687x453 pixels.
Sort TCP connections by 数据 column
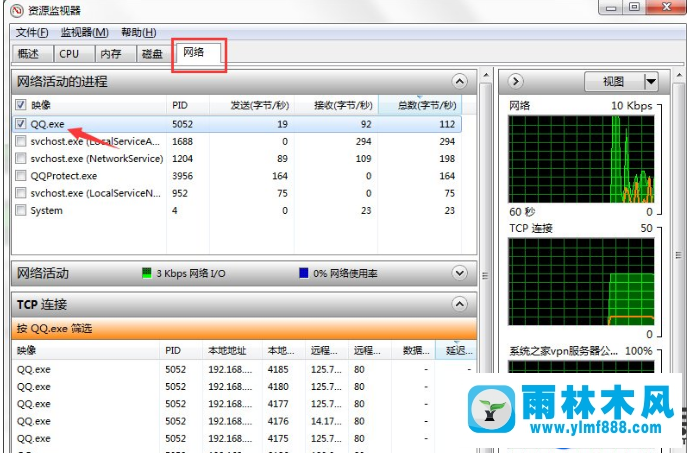(413, 350)
